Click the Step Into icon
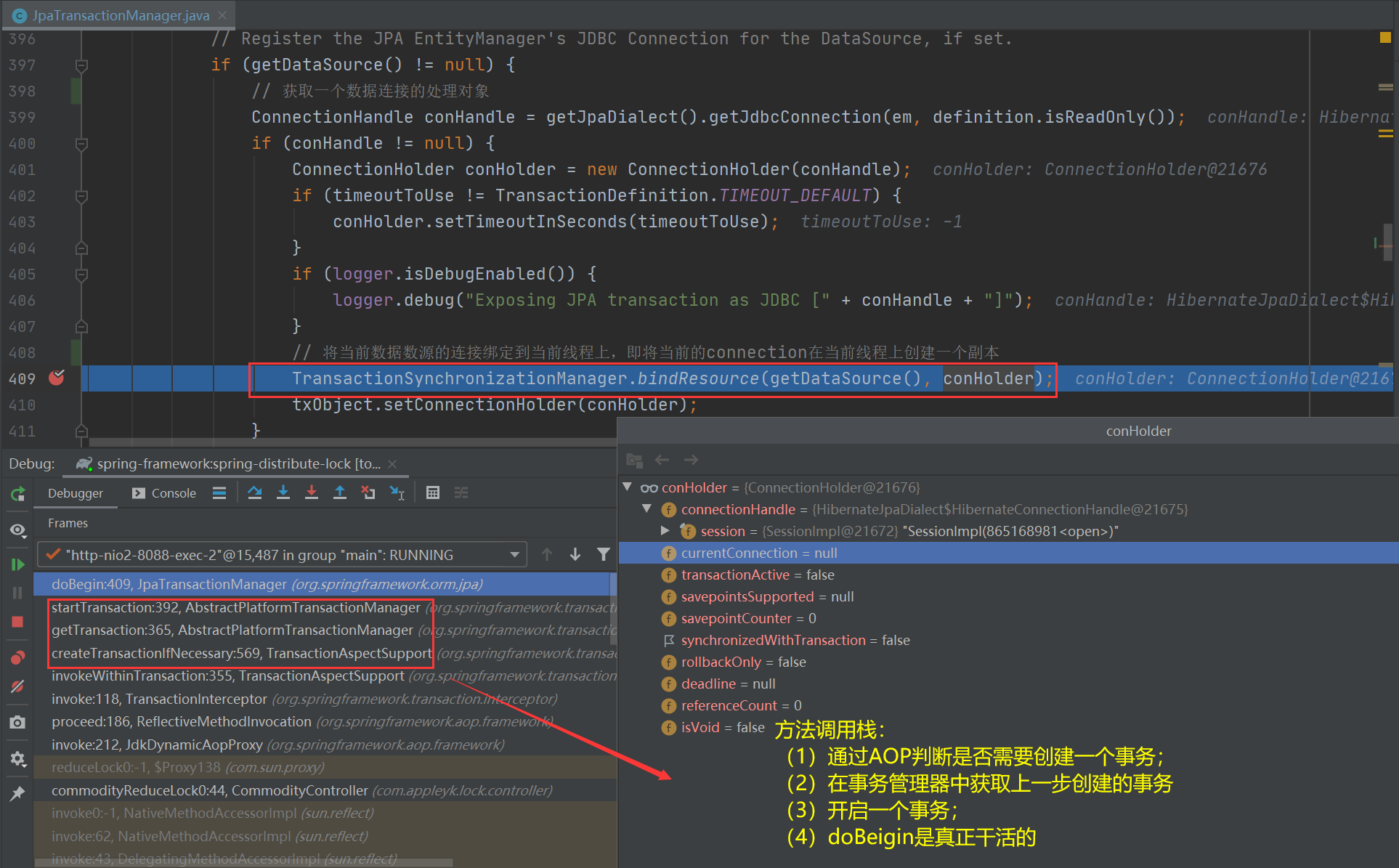 [x=283, y=493]
